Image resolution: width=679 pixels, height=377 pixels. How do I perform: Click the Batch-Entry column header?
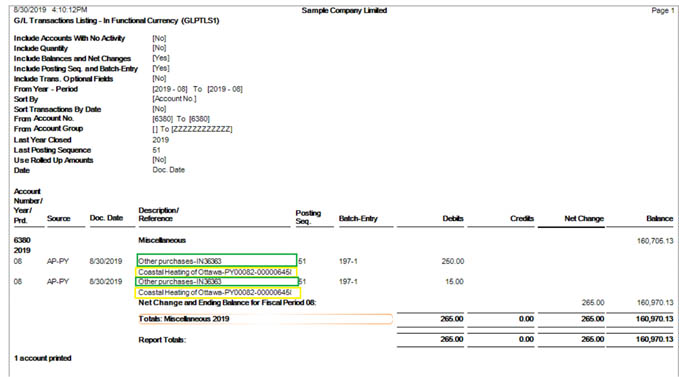click(358, 219)
